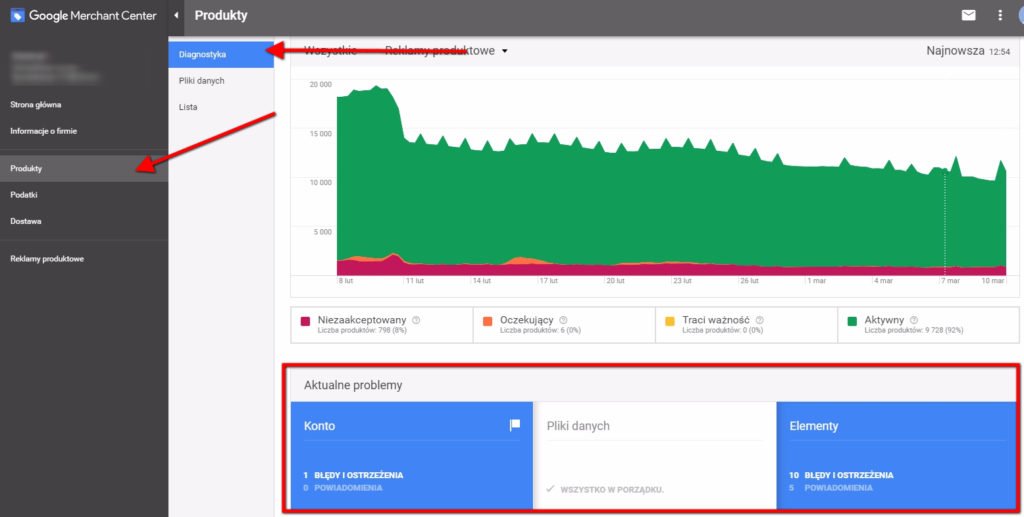Image resolution: width=1024 pixels, height=517 pixels.
Task: Click help icon next to Aktywny
Action: pos(914,320)
